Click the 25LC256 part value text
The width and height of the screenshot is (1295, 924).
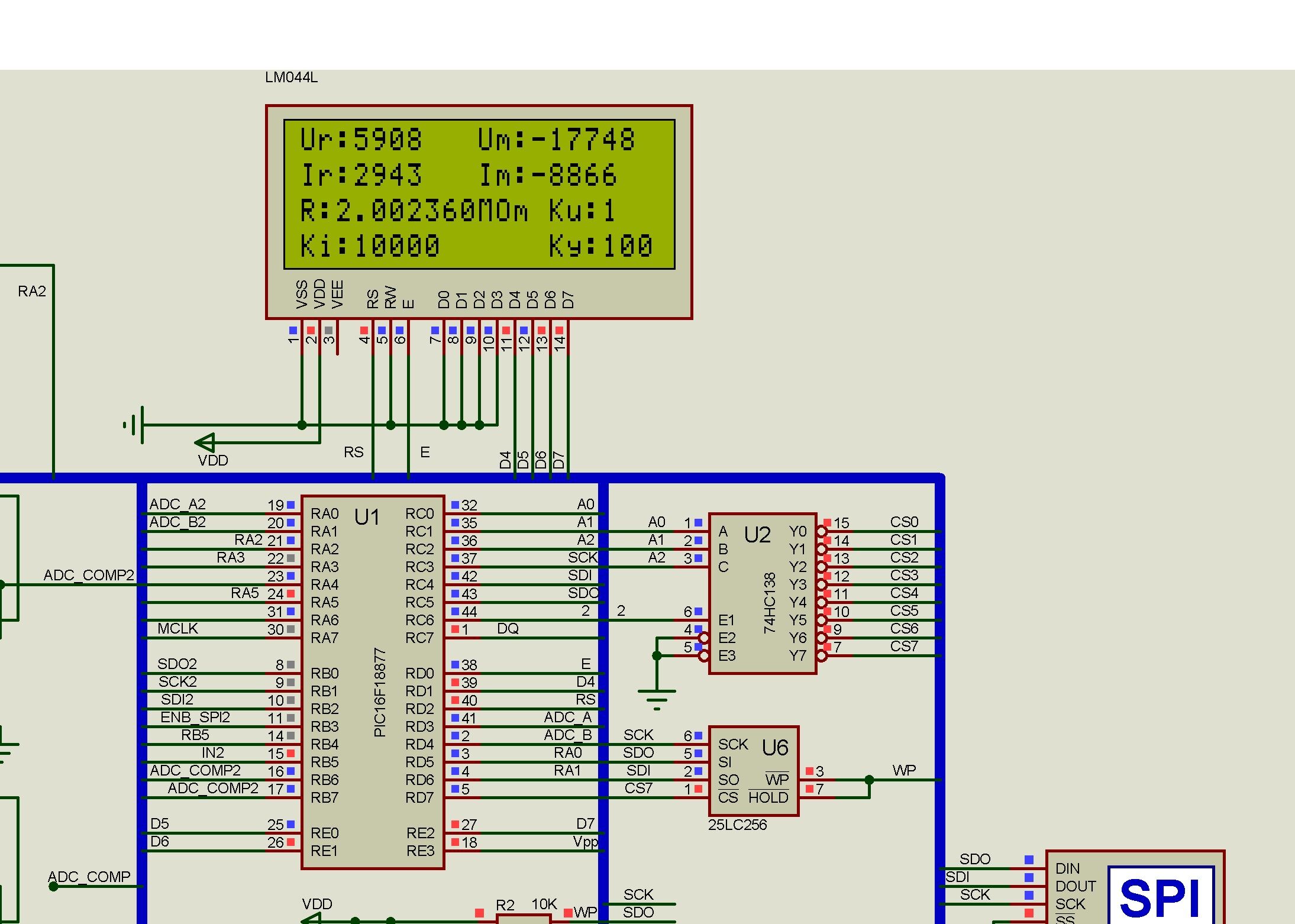(x=737, y=825)
